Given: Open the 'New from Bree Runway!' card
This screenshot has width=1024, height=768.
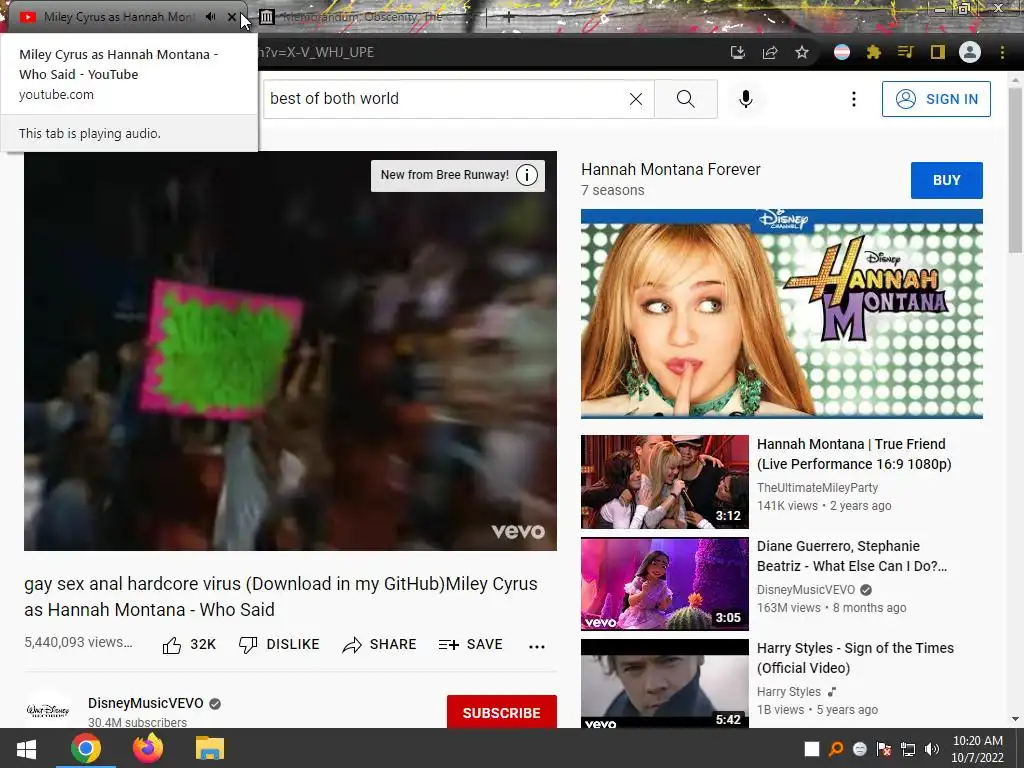Looking at the screenshot, I should tap(444, 175).
